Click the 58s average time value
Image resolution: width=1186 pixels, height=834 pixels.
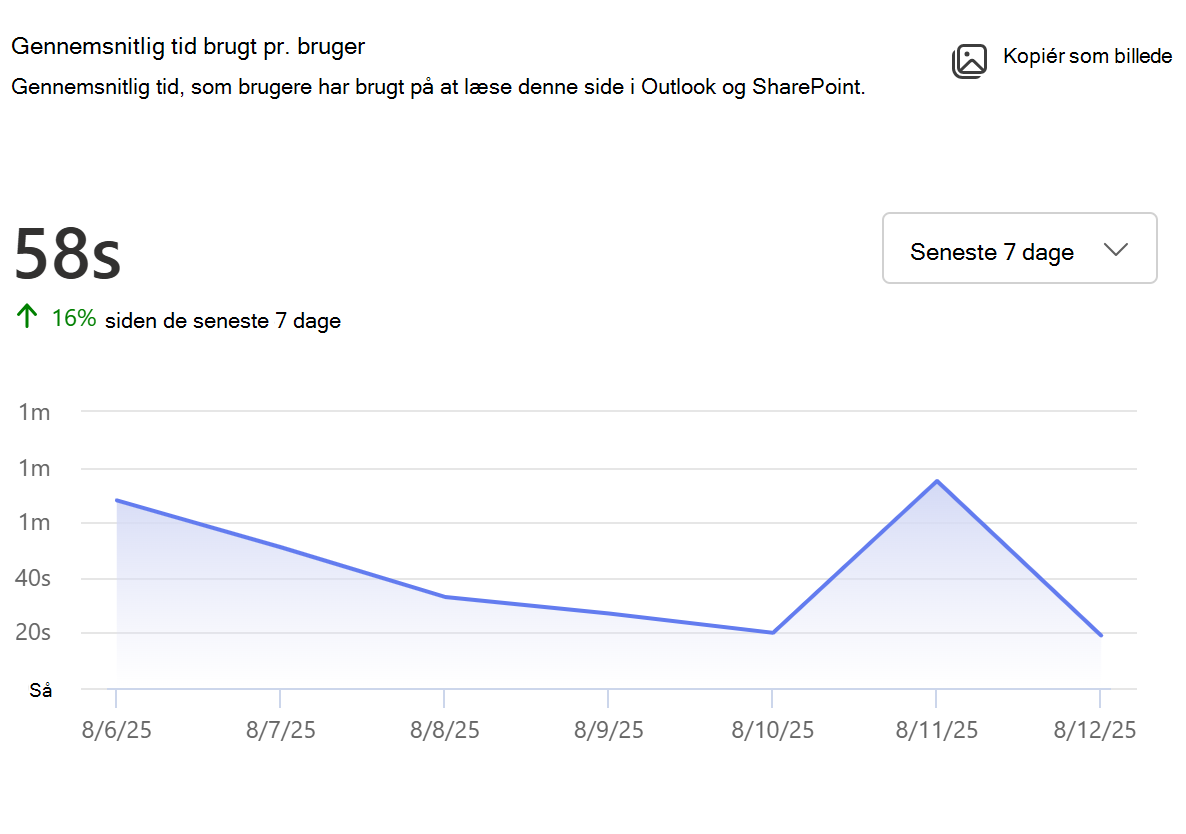pyautogui.click(x=68, y=254)
